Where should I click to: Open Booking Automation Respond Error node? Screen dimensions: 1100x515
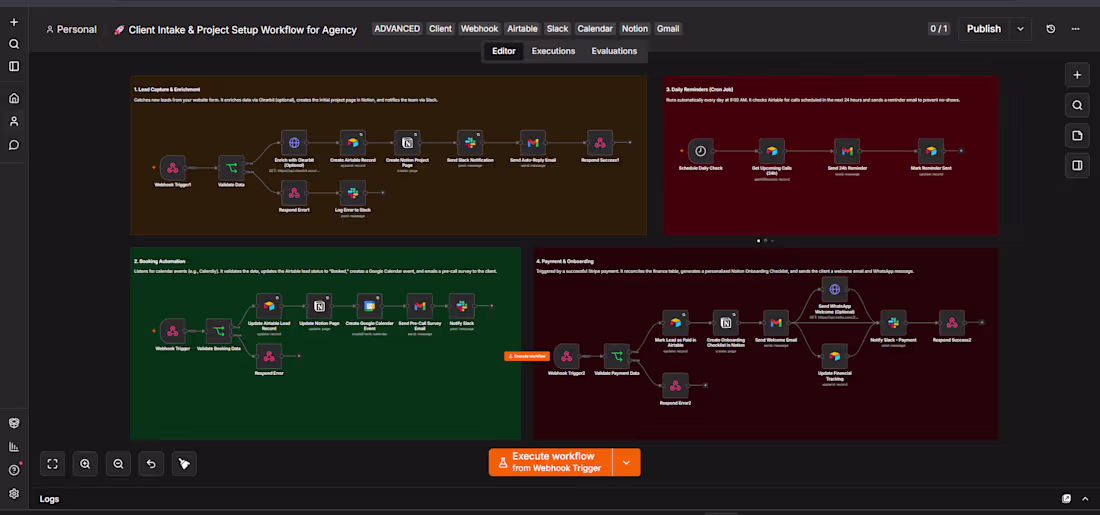269,356
